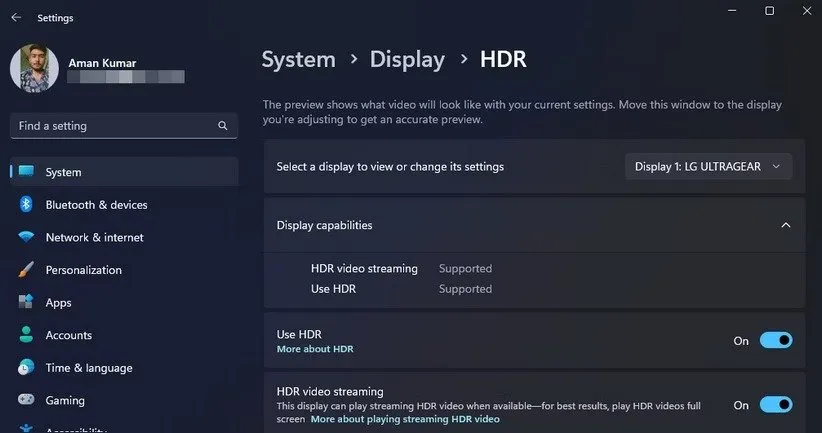Open the Display 1: LG ULTRAGEAR dropdown
The height and width of the screenshot is (433, 822).
pos(709,167)
